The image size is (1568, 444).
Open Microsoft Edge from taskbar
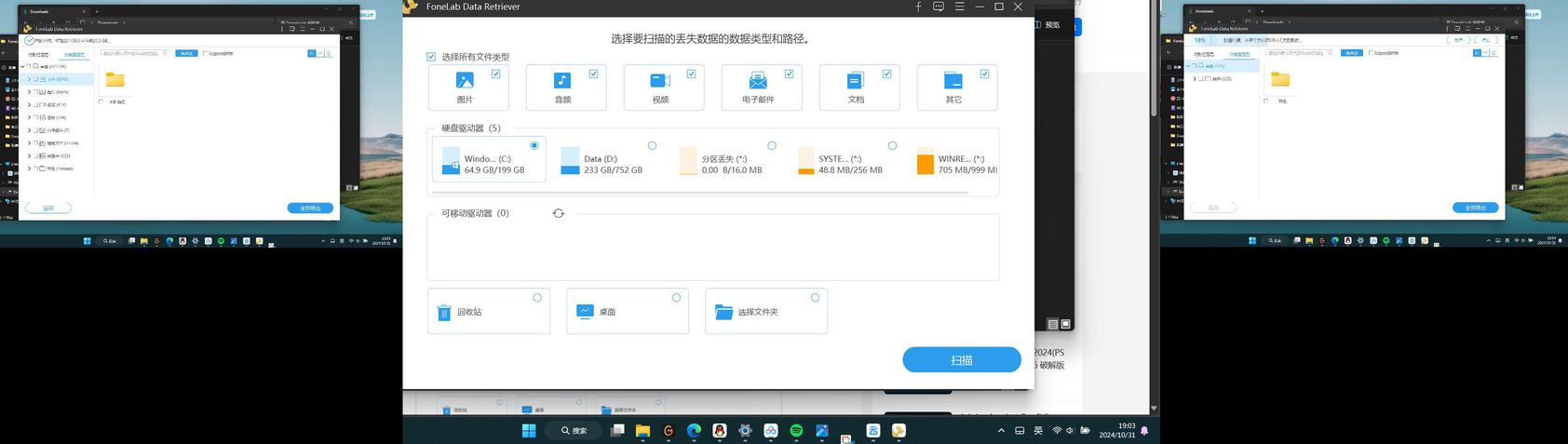(x=694, y=430)
